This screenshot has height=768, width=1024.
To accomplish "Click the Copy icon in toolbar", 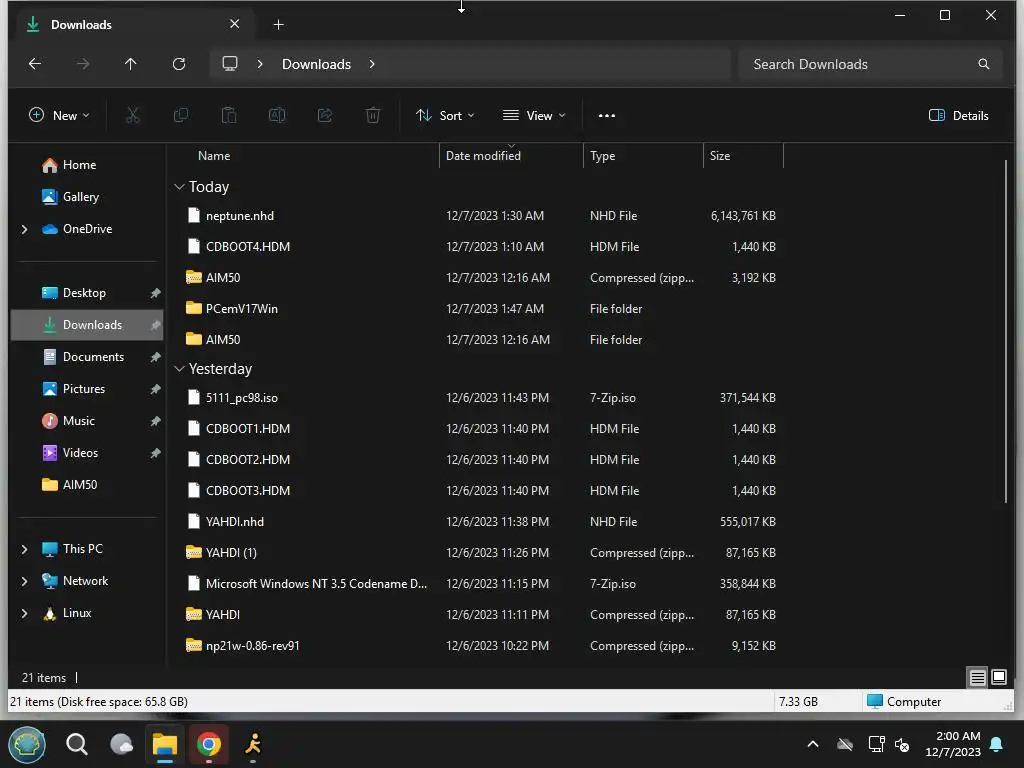I will click(181, 116).
